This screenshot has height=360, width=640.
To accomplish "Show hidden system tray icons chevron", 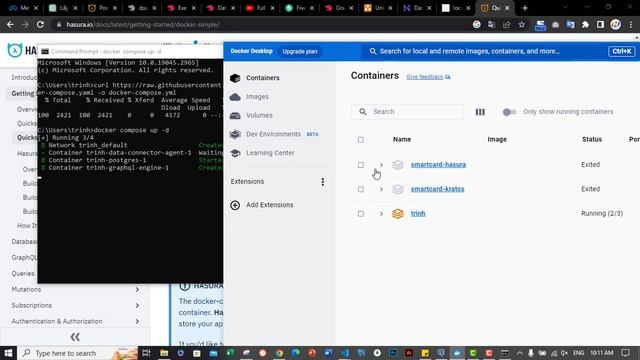I will (519, 353).
